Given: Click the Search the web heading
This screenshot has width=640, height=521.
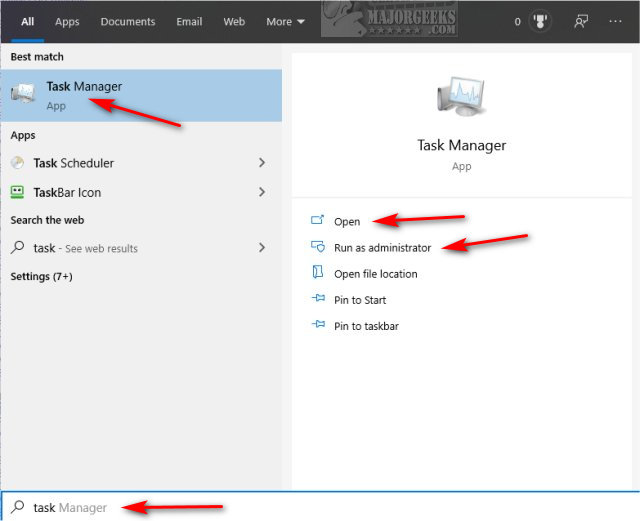Looking at the screenshot, I should pyautogui.click(x=47, y=220).
